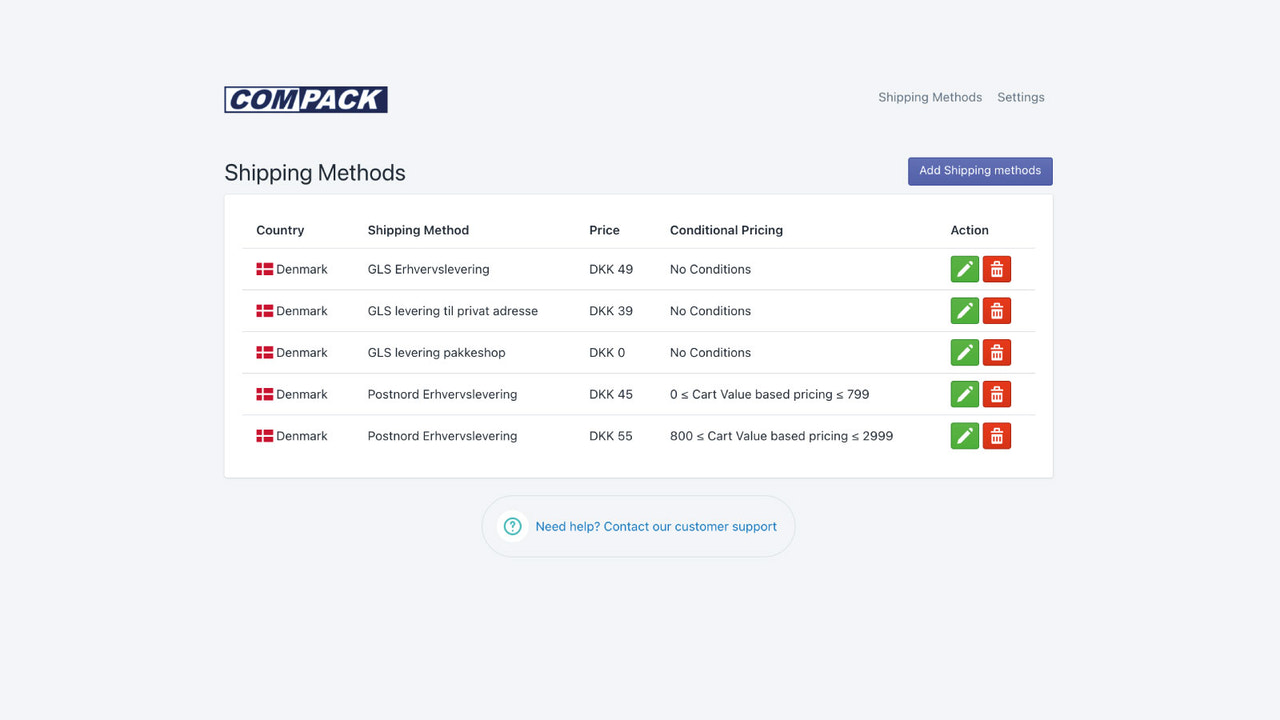Edit the DKK 45 Postnord Erhvervslevering method

(x=964, y=394)
